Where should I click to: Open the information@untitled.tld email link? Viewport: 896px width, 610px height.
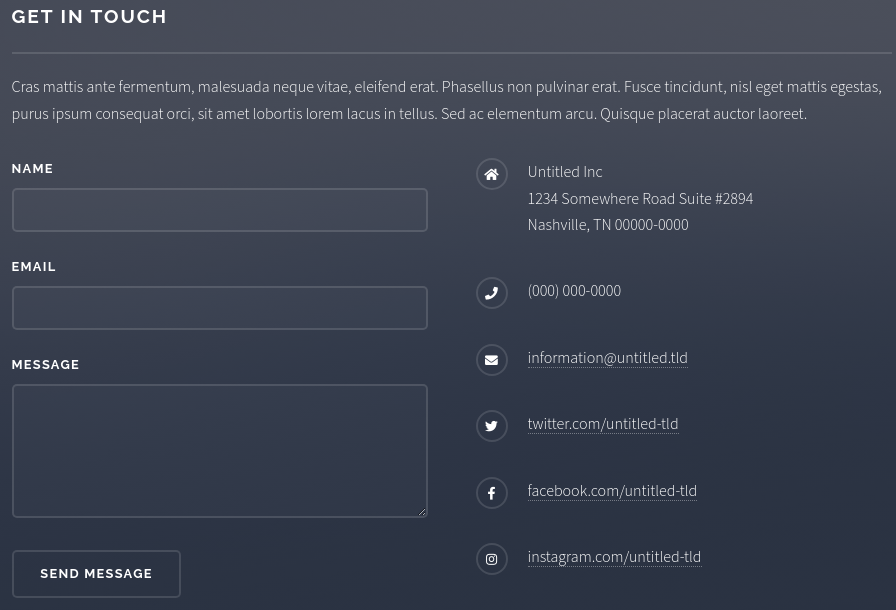607,358
